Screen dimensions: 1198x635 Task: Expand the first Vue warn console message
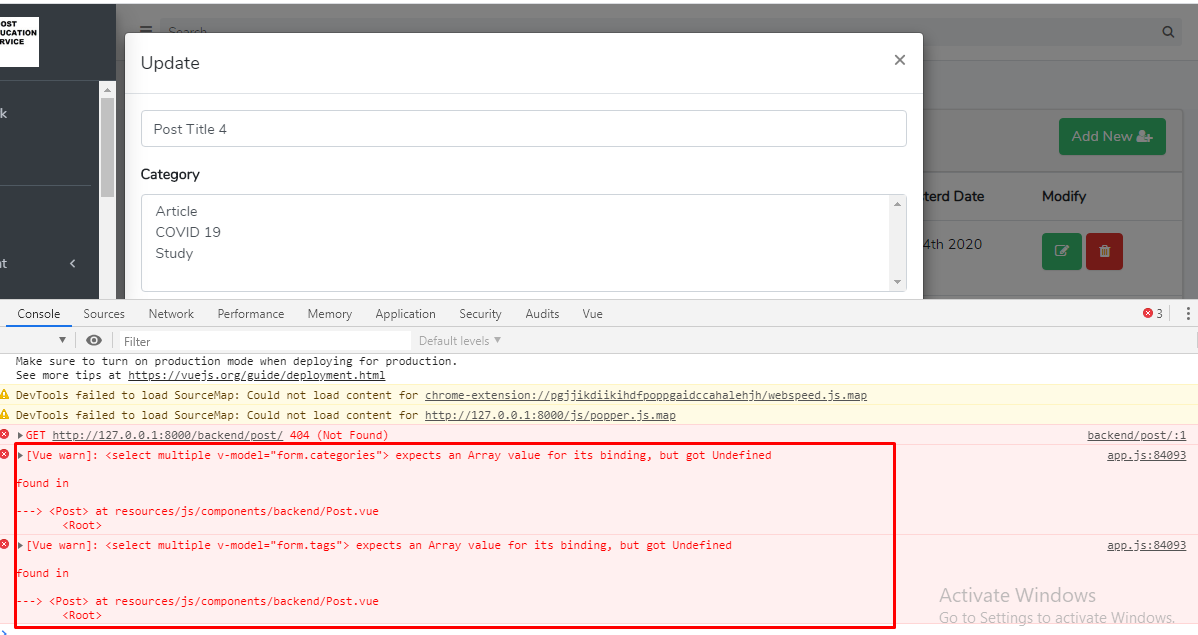click(19, 455)
